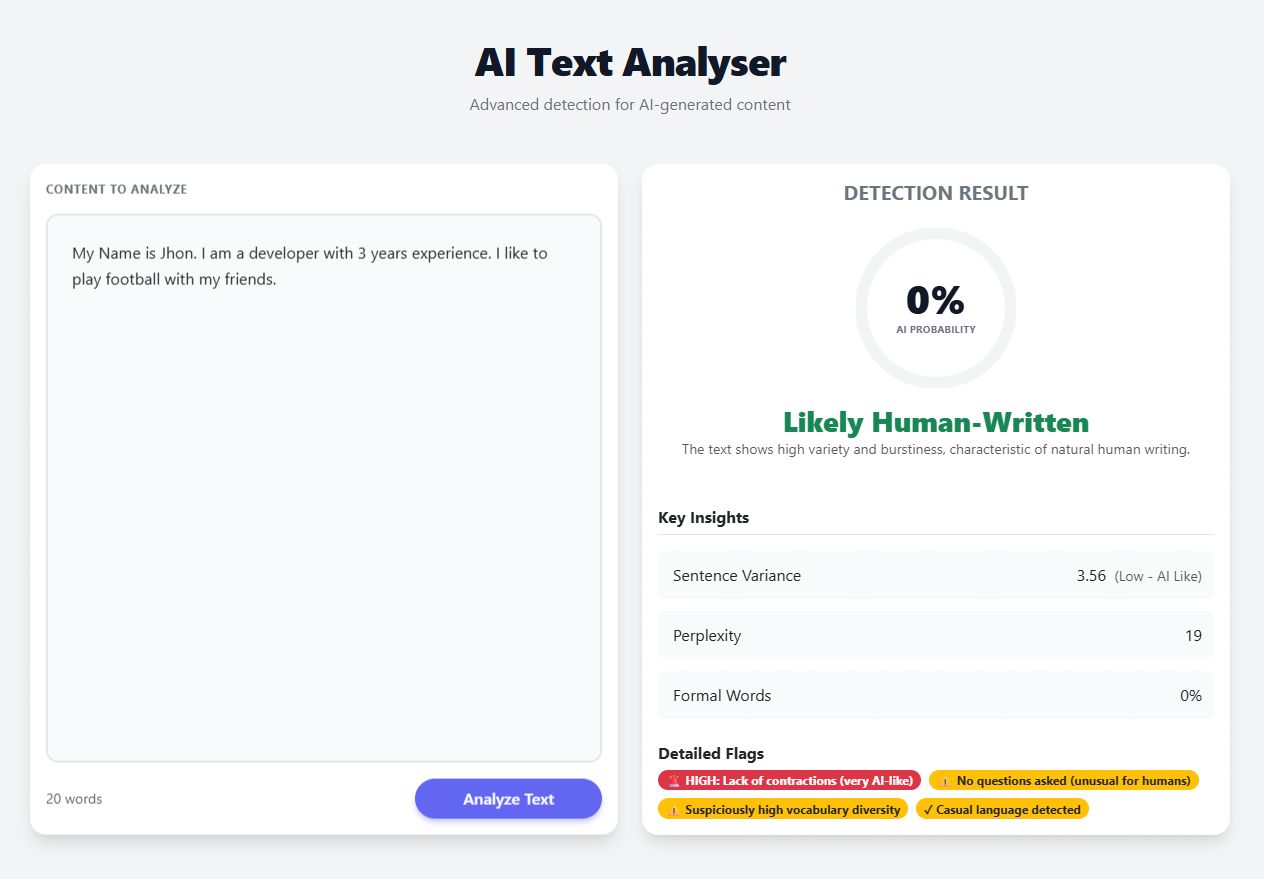The height and width of the screenshot is (879, 1264).
Task: Click the siren icon on the HIGH flag
Action: tap(675, 781)
